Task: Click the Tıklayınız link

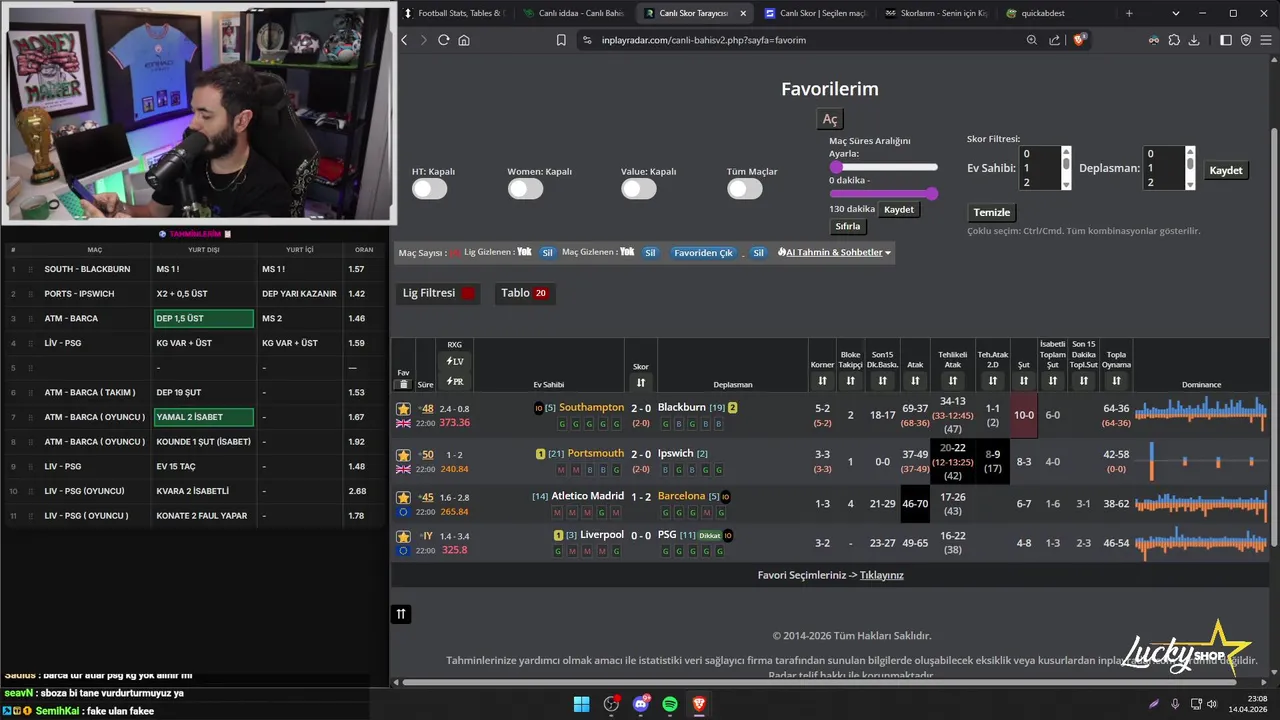Action: tap(882, 575)
